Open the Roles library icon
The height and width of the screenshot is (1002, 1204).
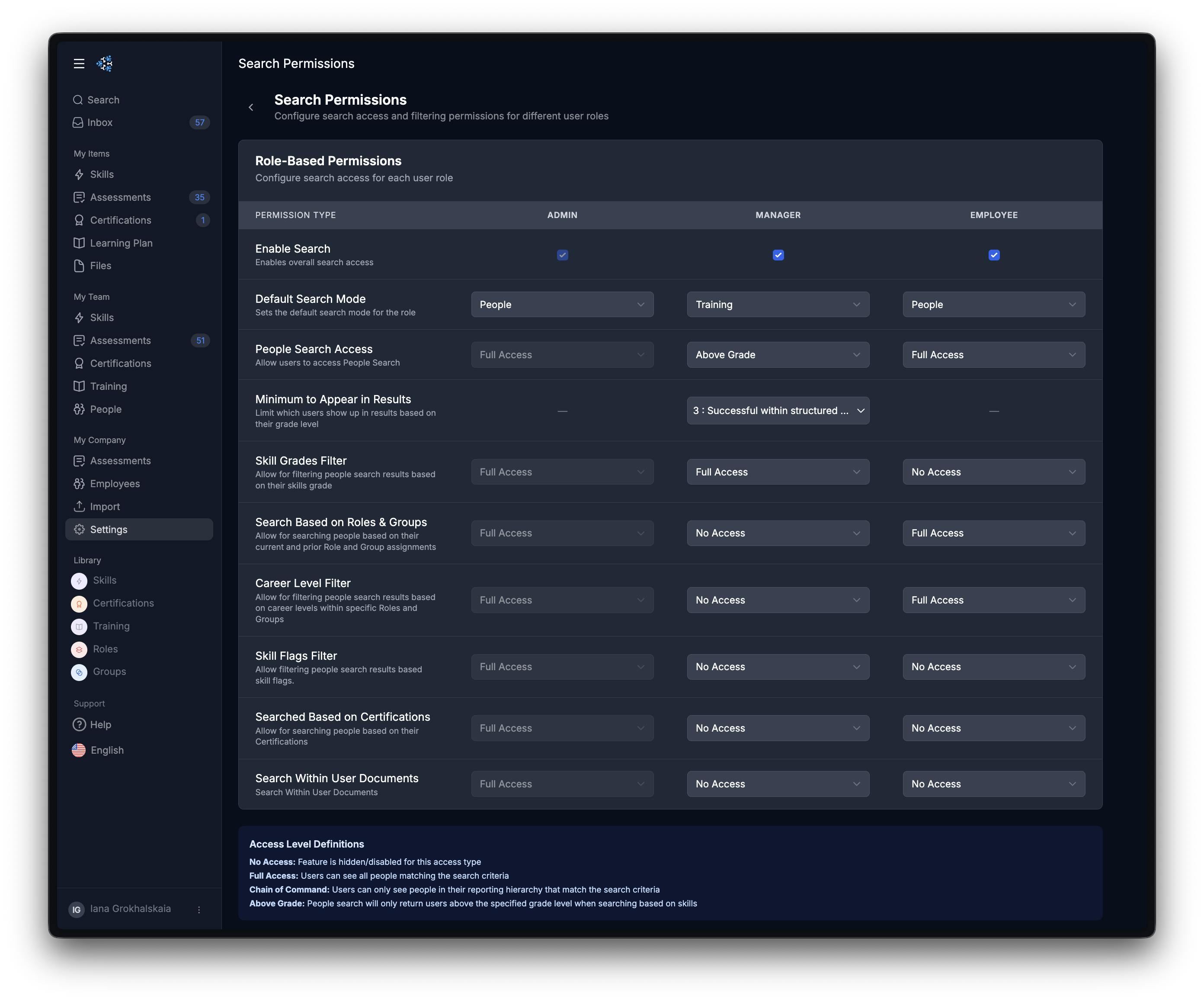coord(79,649)
